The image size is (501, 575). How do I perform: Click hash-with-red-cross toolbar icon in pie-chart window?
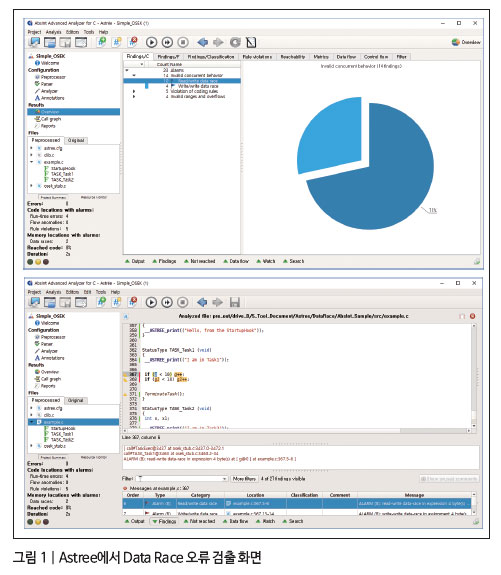pos(133,42)
